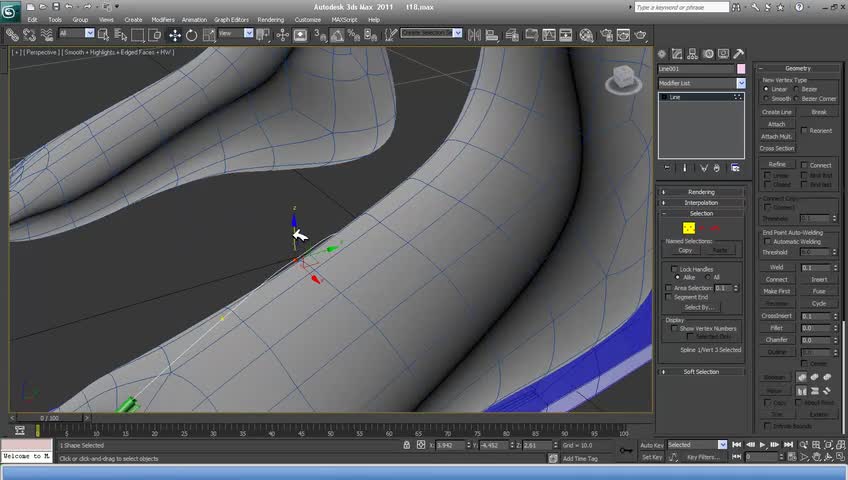Image resolution: width=848 pixels, height=480 pixels.
Task: Expand the Rendering rollout
Action: tap(701, 192)
